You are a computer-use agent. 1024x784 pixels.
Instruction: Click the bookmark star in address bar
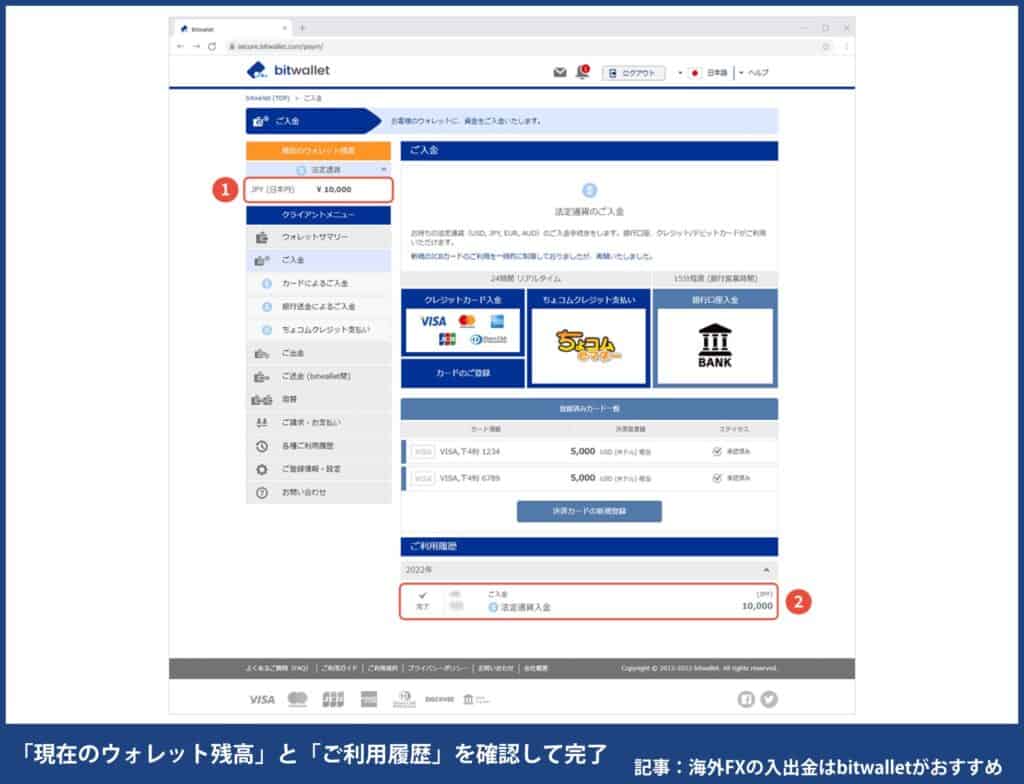(x=825, y=46)
